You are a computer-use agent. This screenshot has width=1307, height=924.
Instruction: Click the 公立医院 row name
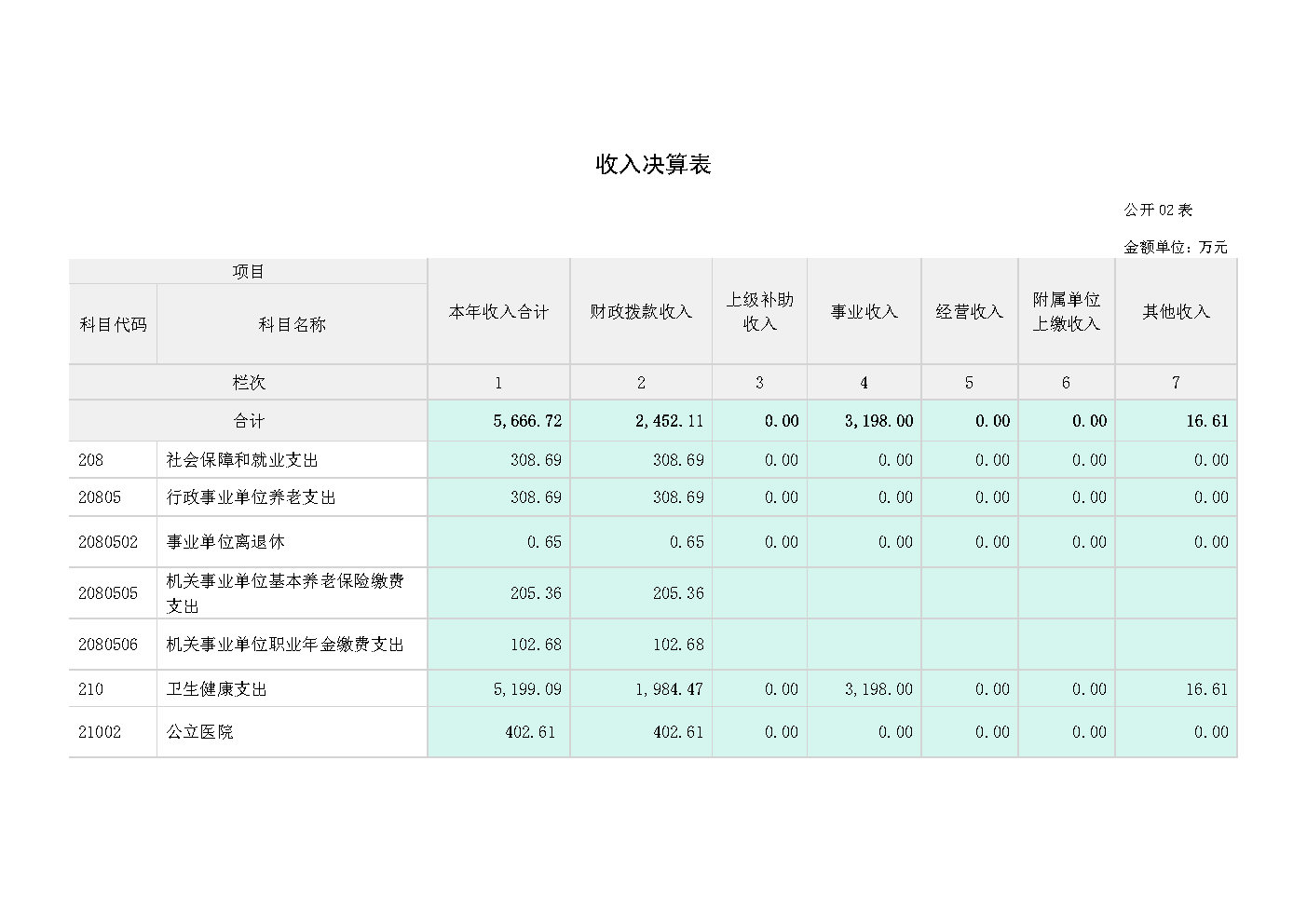tap(200, 732)
